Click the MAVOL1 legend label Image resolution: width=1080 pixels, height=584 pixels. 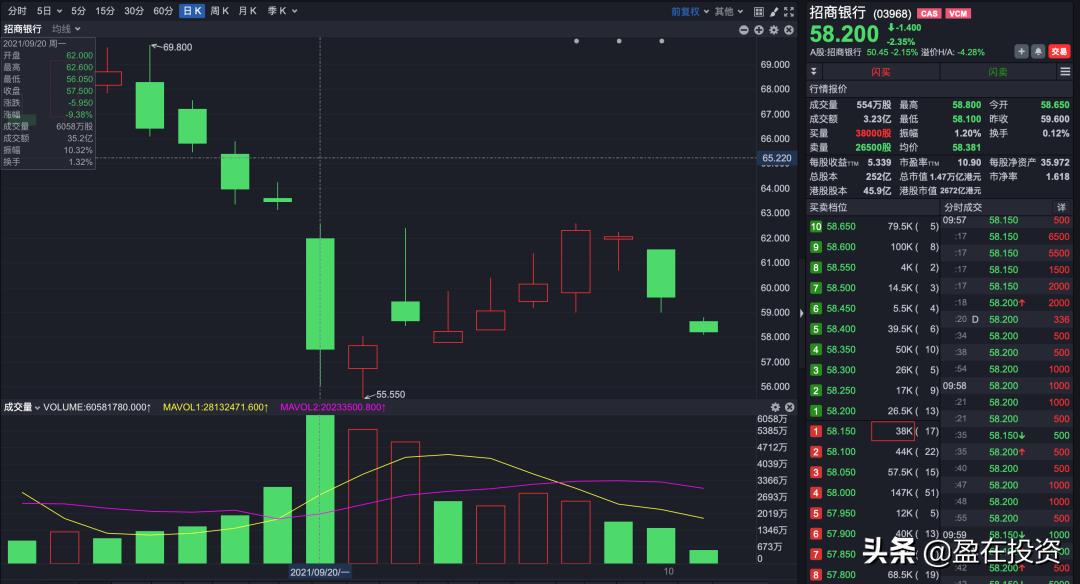pos(215,407)
